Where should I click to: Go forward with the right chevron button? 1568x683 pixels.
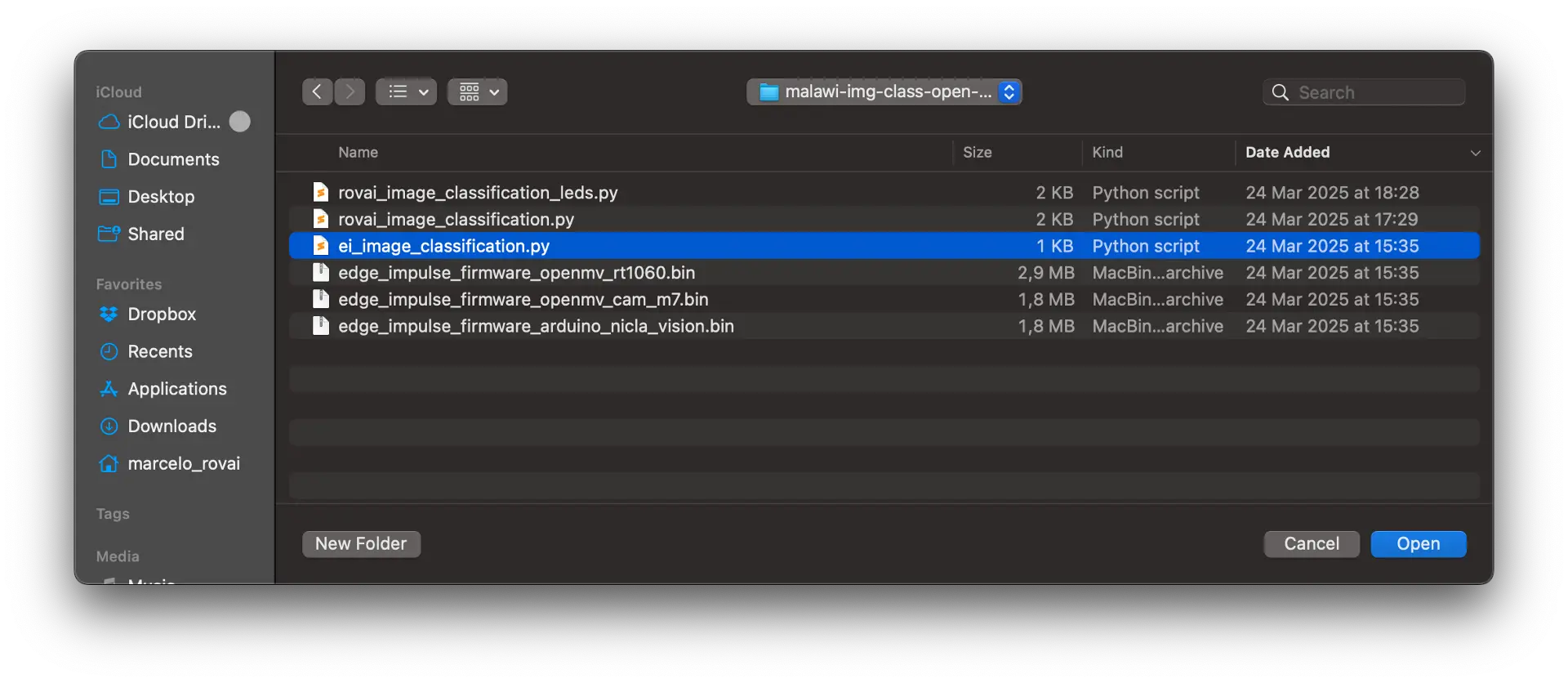pos(350,92)
